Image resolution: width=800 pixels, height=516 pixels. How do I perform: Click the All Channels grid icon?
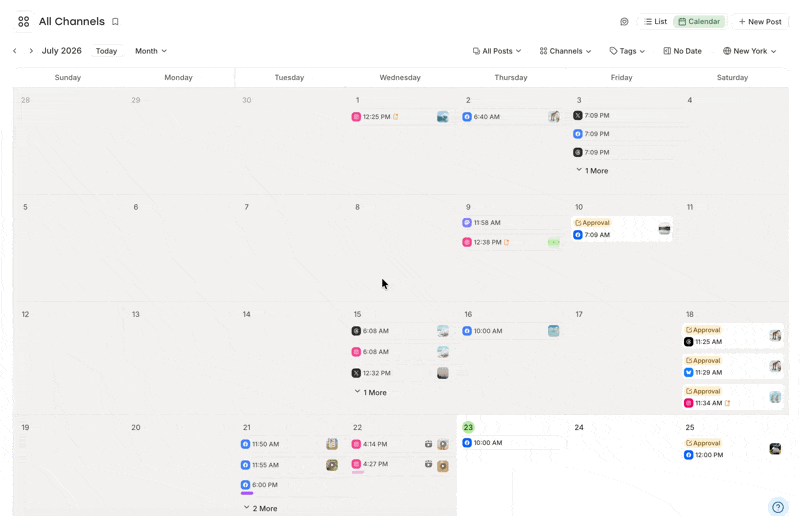[x=23, y=21]
